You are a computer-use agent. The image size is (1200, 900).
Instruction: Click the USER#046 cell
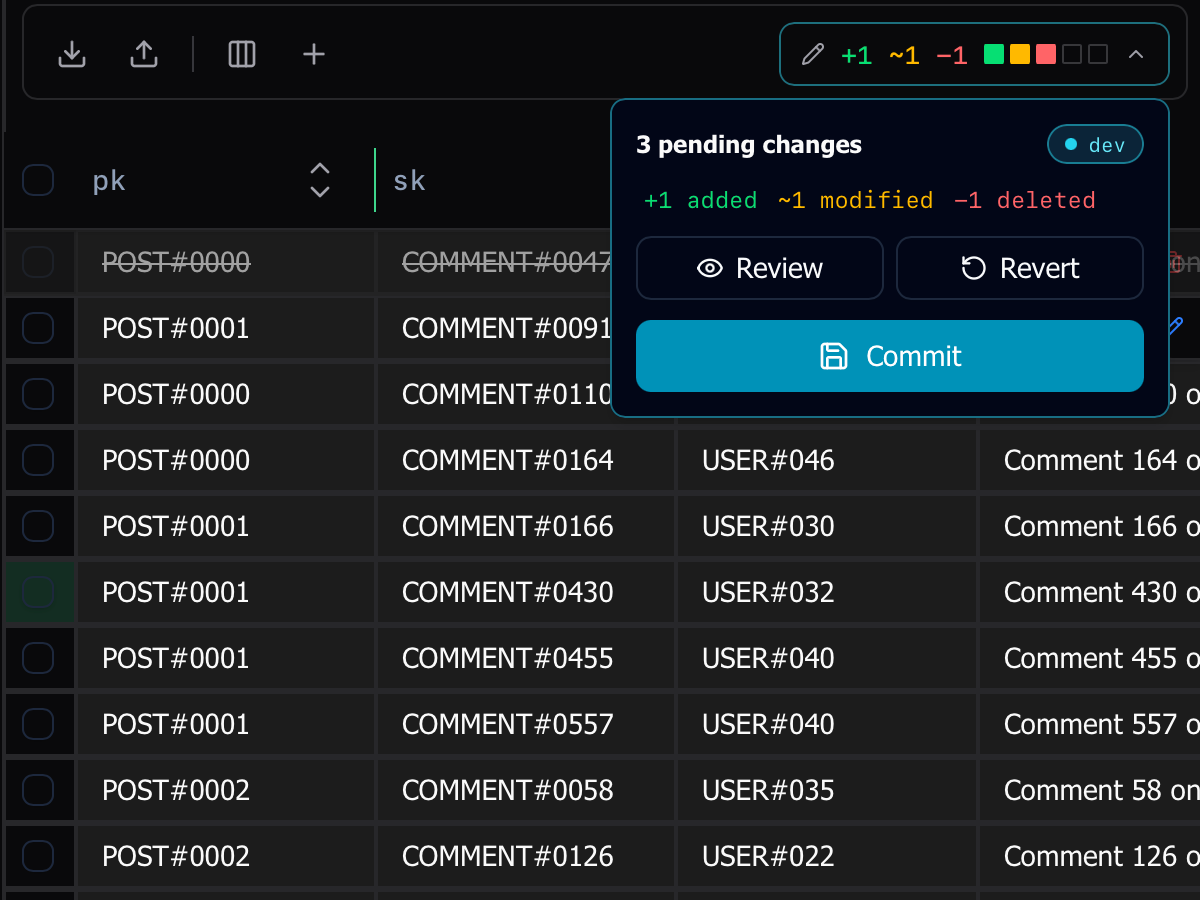tap(826, 460)
